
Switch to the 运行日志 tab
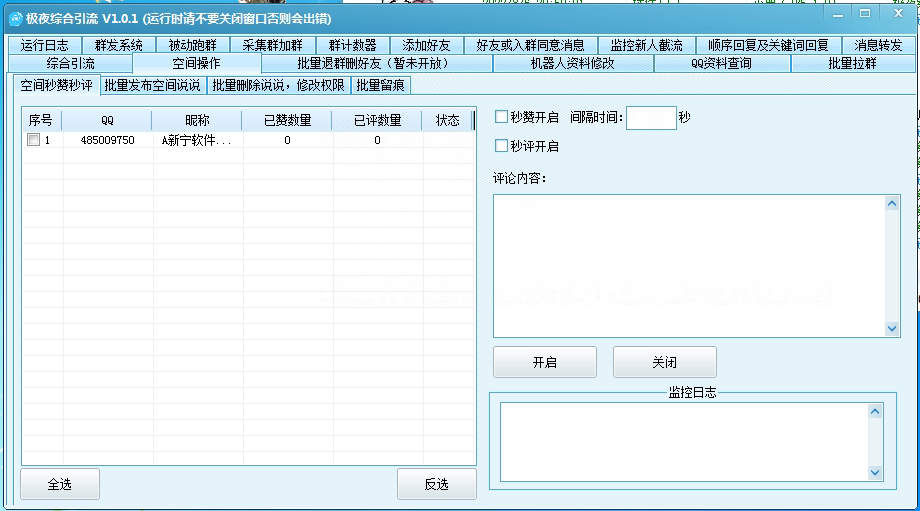(x=45, y=45)
